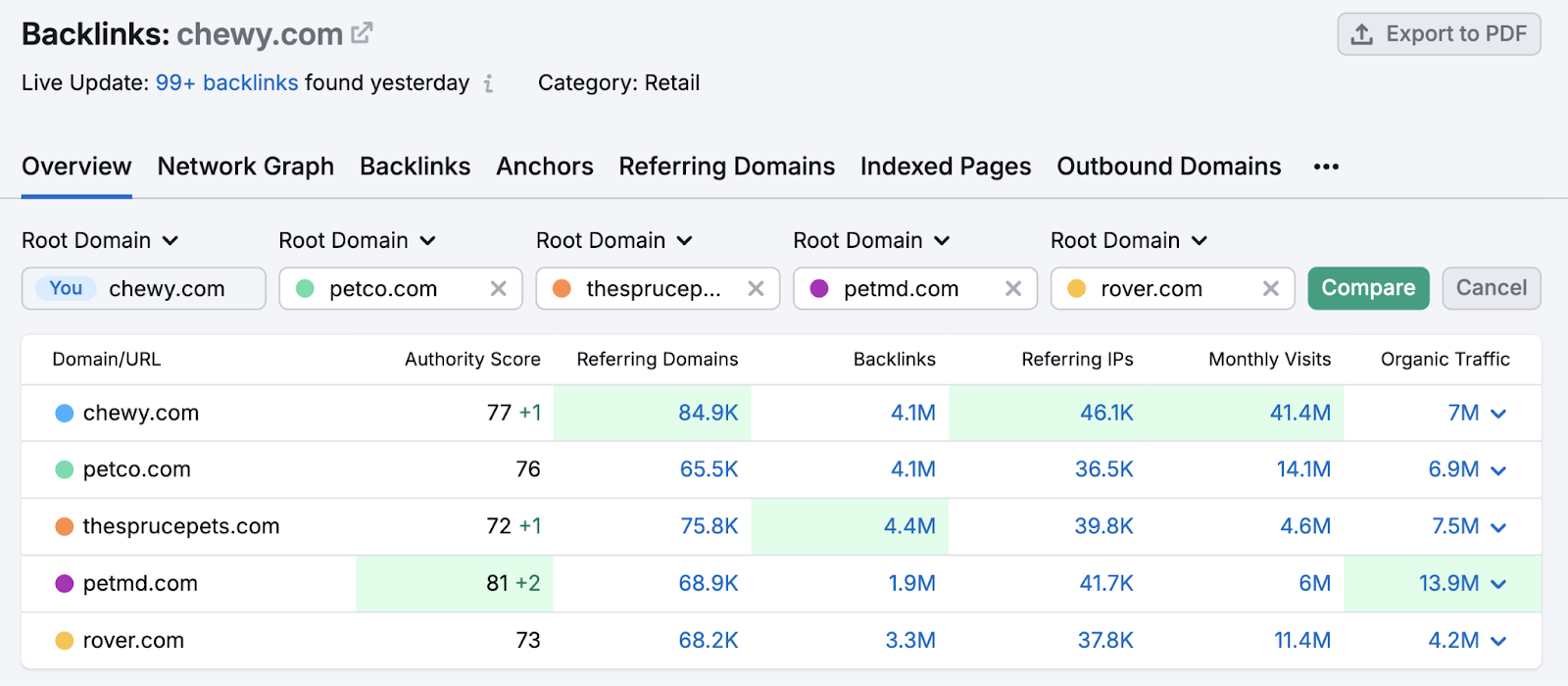
Task: Expand organic traffic chevron for rover.com
Action: pyautogui.click(x=1498, y=641)
